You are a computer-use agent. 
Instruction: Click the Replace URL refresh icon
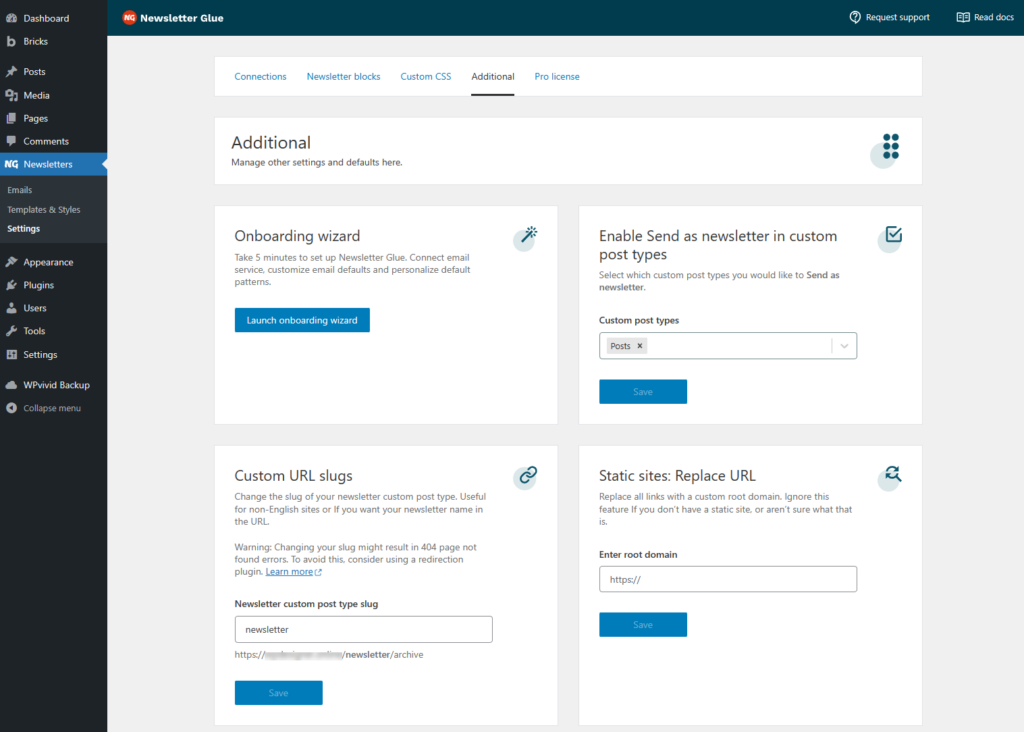tap(892, 475)
